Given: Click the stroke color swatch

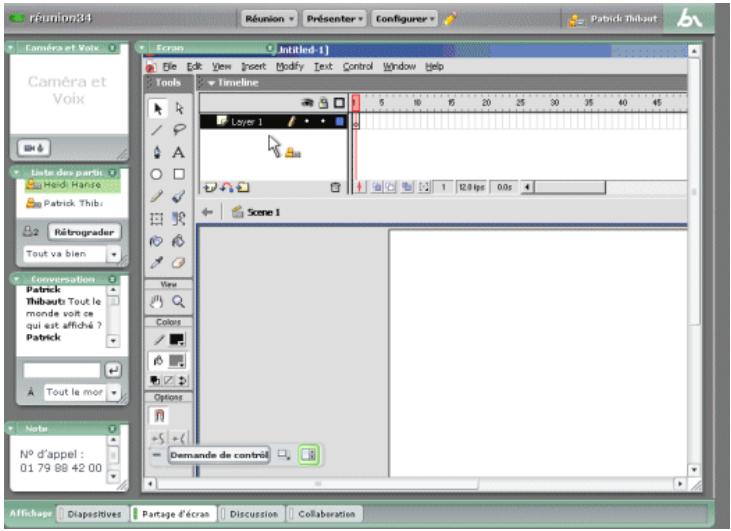Looking at the screenshot, I should 177,339.
